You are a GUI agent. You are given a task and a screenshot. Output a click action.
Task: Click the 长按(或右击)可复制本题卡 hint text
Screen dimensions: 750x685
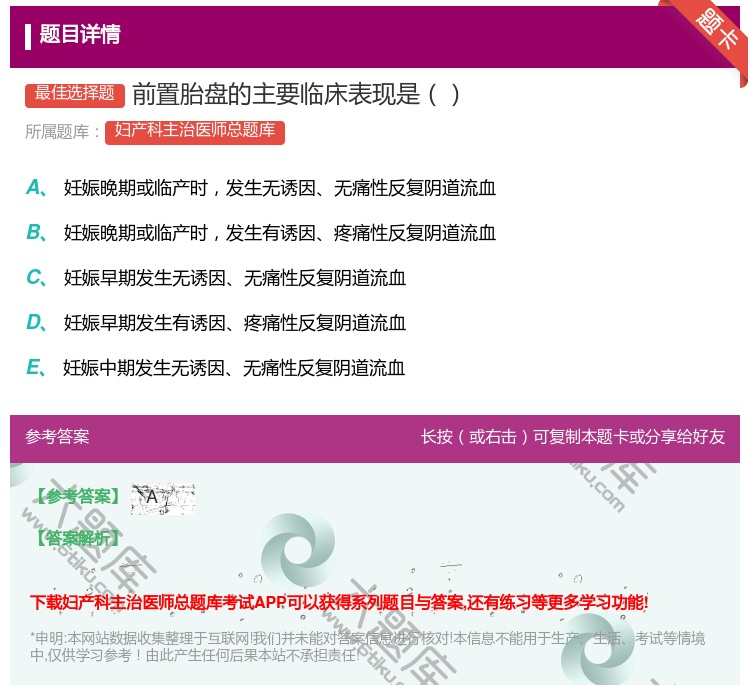[x=572, y=437]
